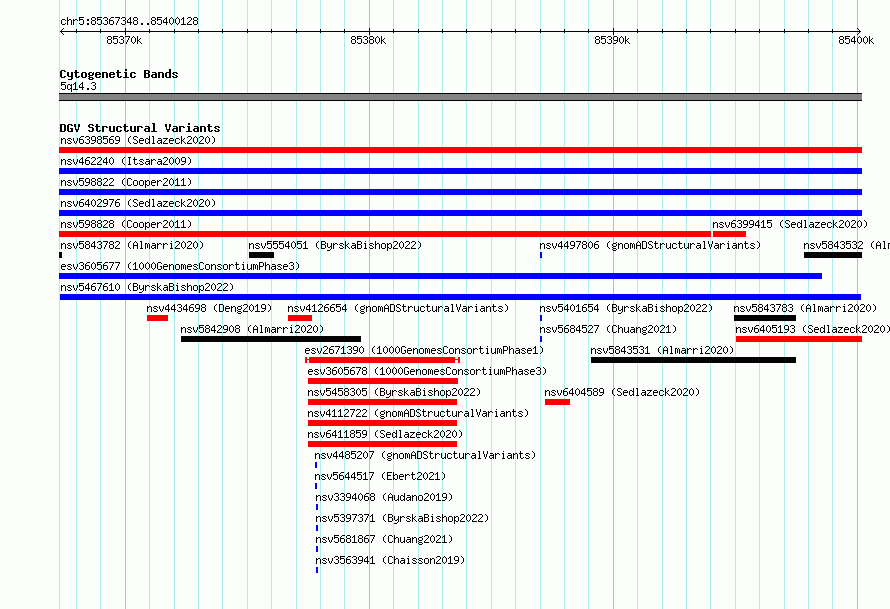This screenshot has width=890, height=609.
Task: Select the red bar under nsv4434698
Action: [x=157, y=318]
